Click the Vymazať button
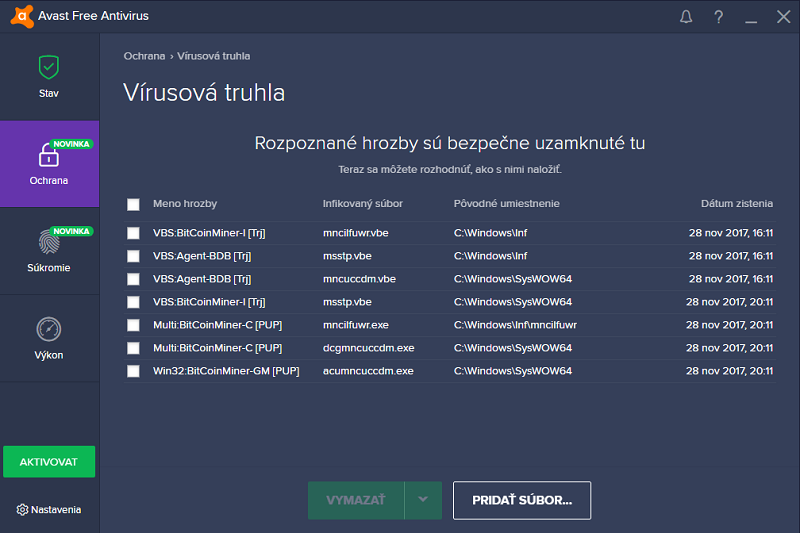This screenshot has height=533, width=800. [356, 500]
